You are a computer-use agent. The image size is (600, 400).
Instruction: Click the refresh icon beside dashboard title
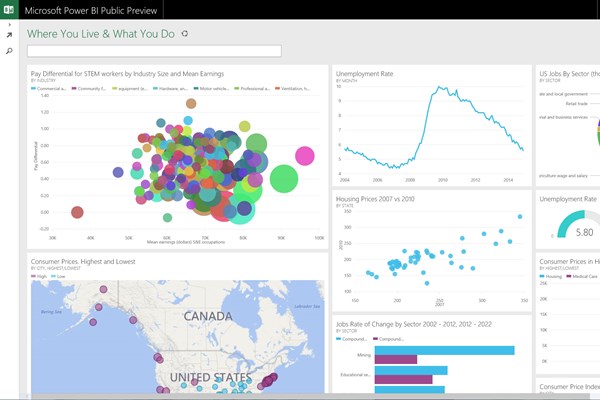tap(185, 34)
